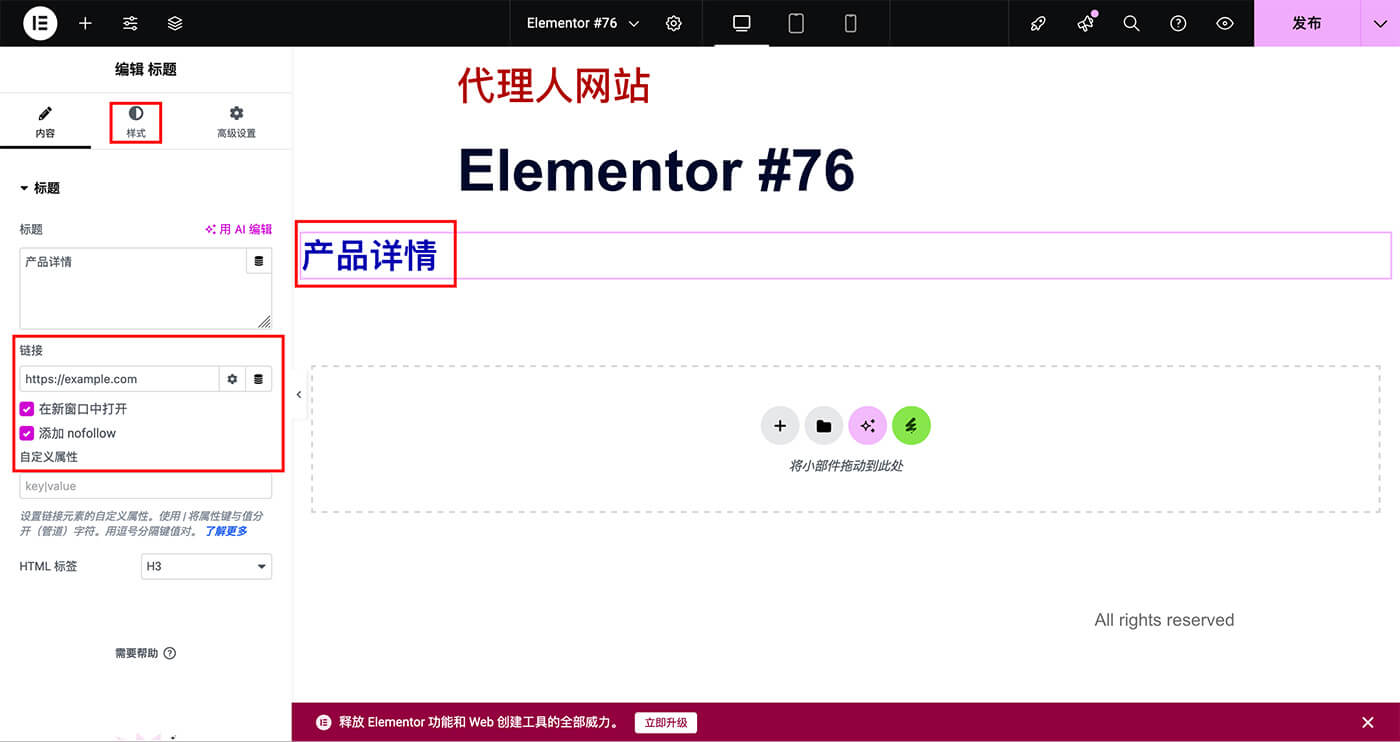Click 需要帮助 help link

point(145,653)
